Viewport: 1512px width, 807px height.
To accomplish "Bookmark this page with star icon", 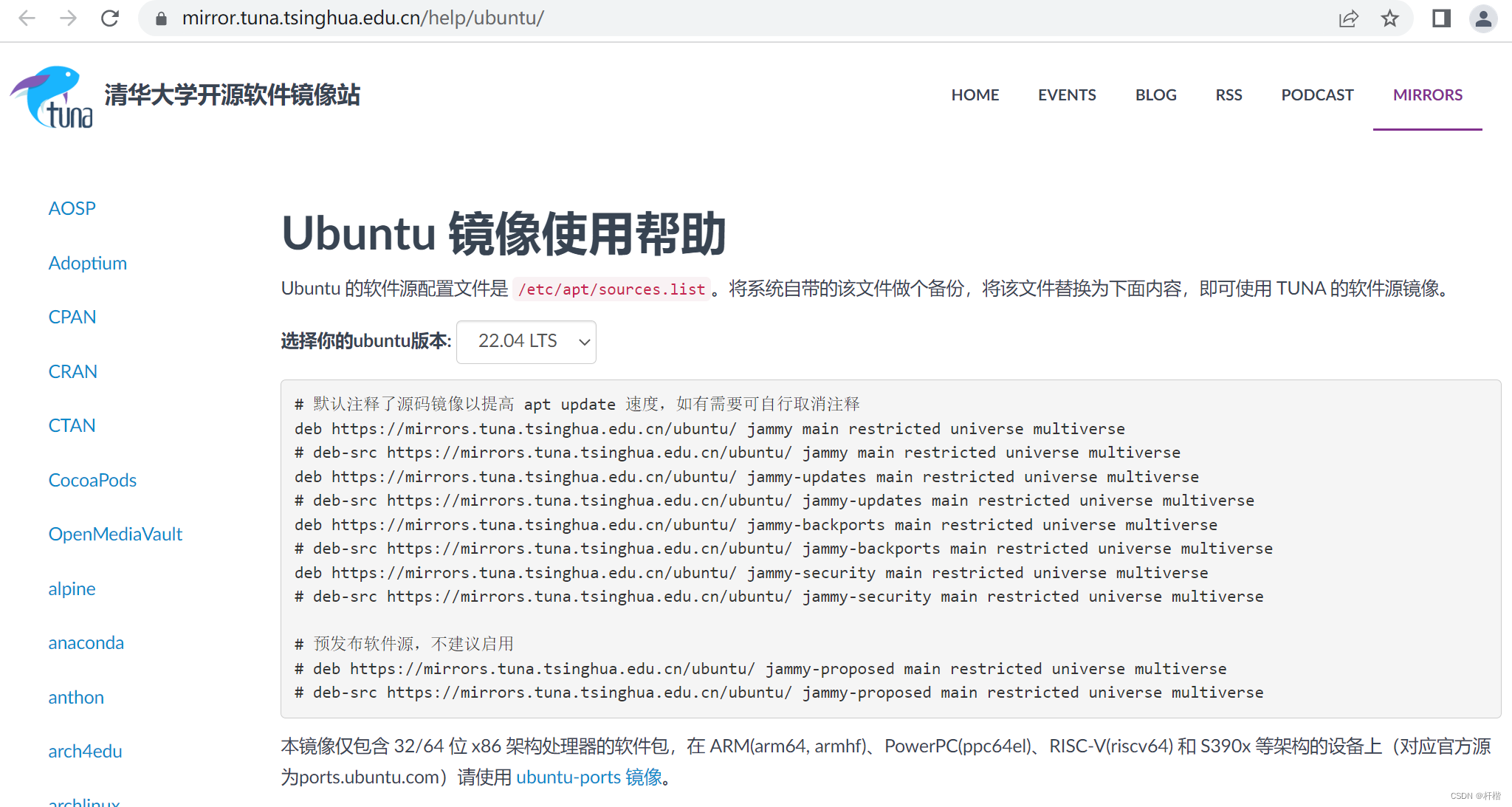I will click(x=1389, y=18).
